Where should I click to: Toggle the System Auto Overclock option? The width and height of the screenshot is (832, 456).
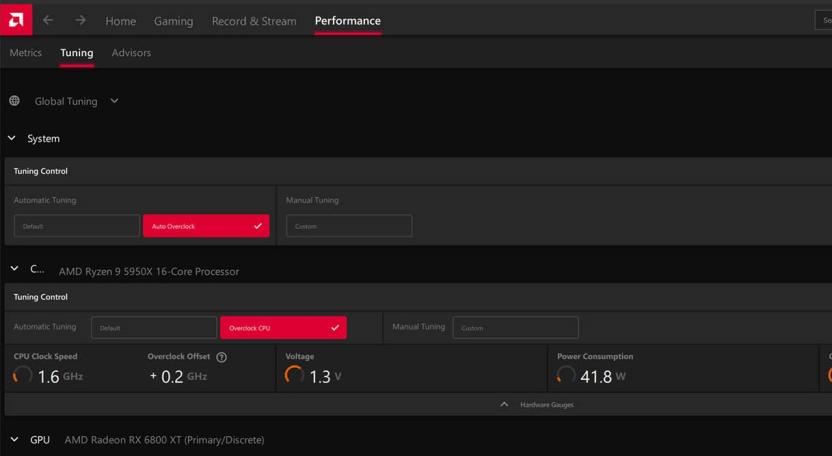point(206,226)
